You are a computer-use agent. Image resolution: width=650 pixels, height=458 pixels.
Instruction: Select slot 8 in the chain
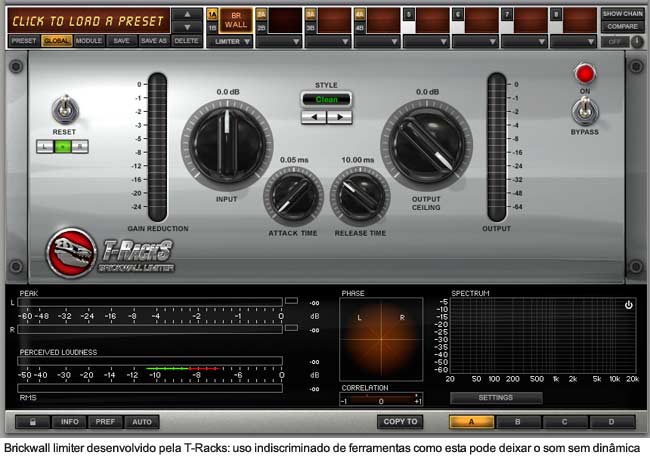click(x=556, y=15)
